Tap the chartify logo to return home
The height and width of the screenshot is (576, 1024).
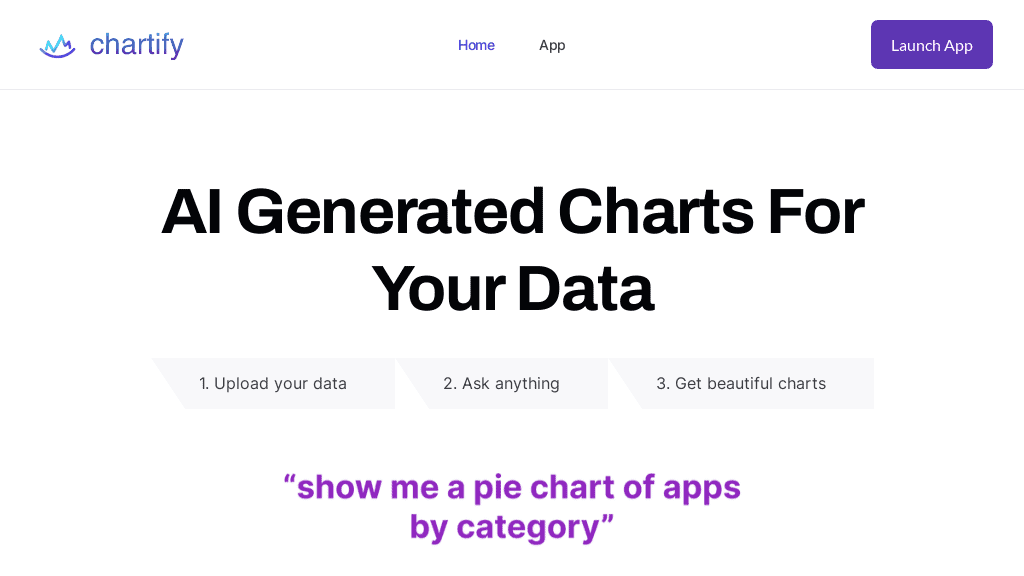[x=110, y=44]
